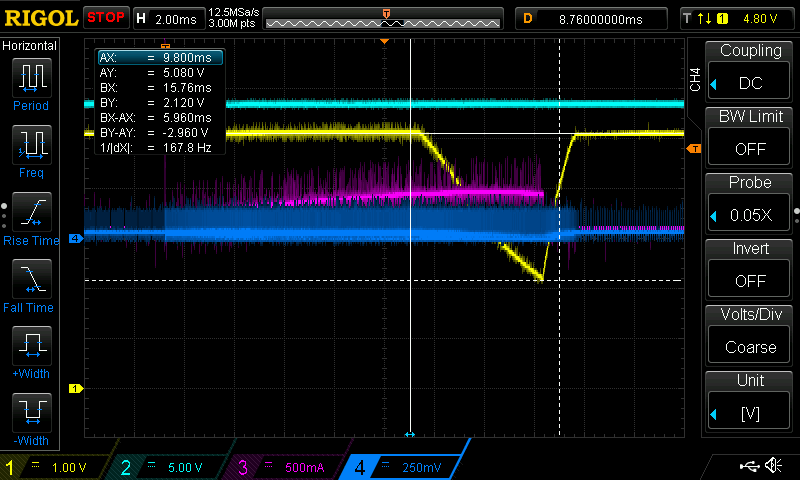Viewport: 800px width, 480px height.
Task: Click the BY cursor value 2.120 V
Action: tap(184, 103)
